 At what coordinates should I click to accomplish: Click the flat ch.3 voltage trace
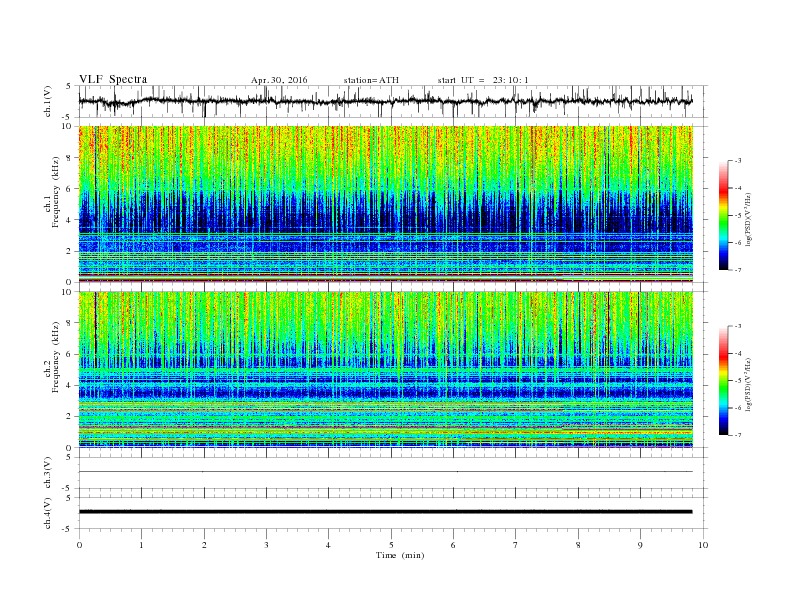click(386, 472)
